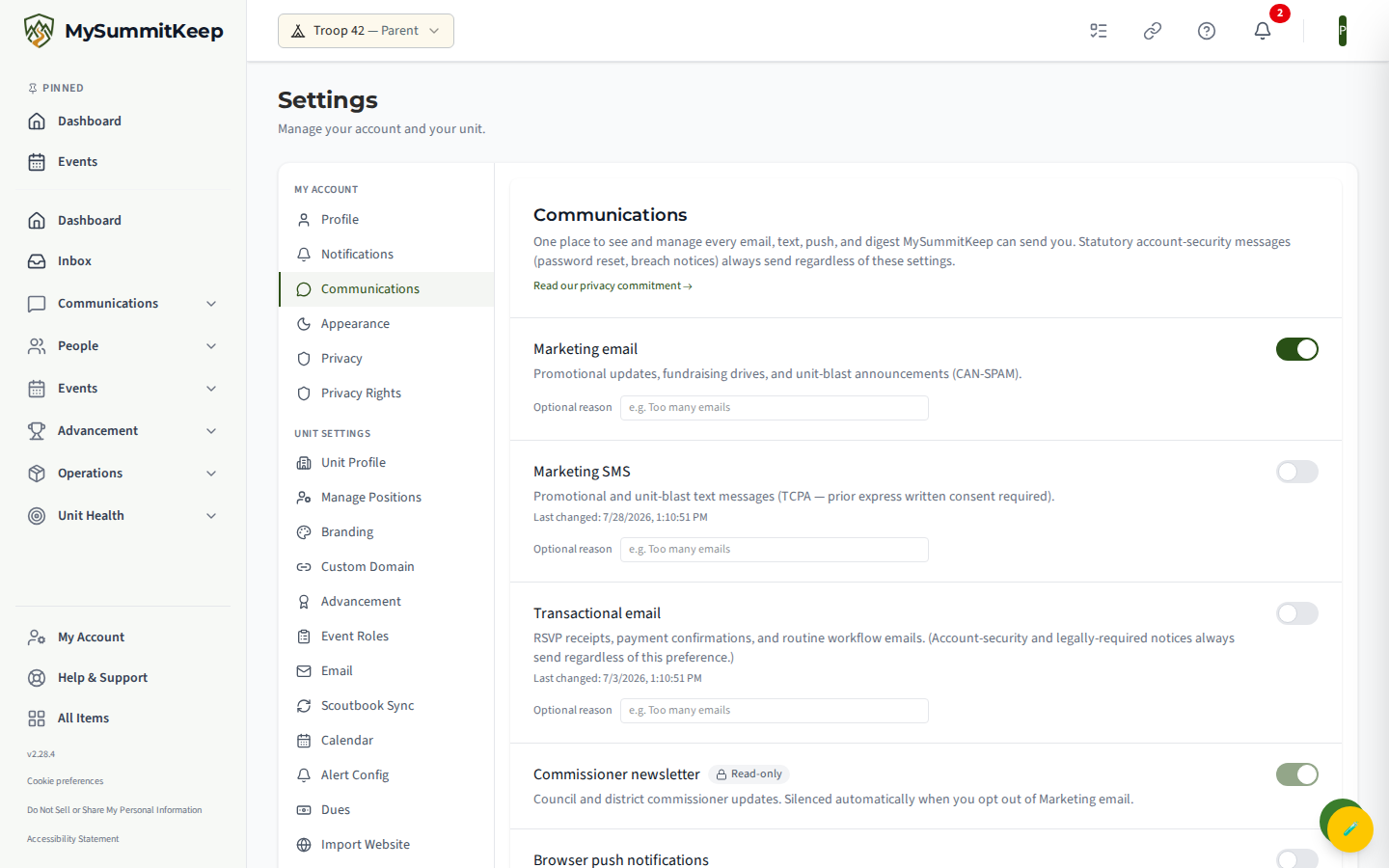Open Notifications settings
The width and height of the screenshot is (1389, 868).
[387, 254]
